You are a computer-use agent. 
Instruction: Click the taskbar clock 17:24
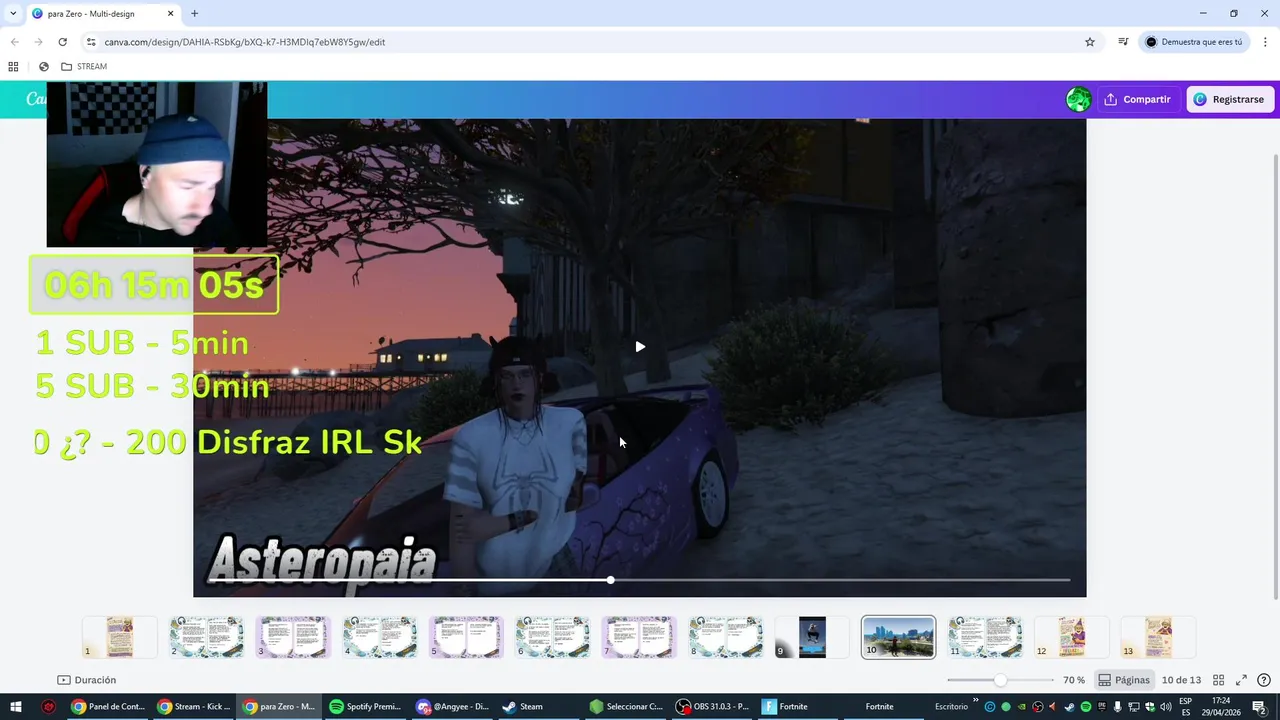coord(1221,706)
